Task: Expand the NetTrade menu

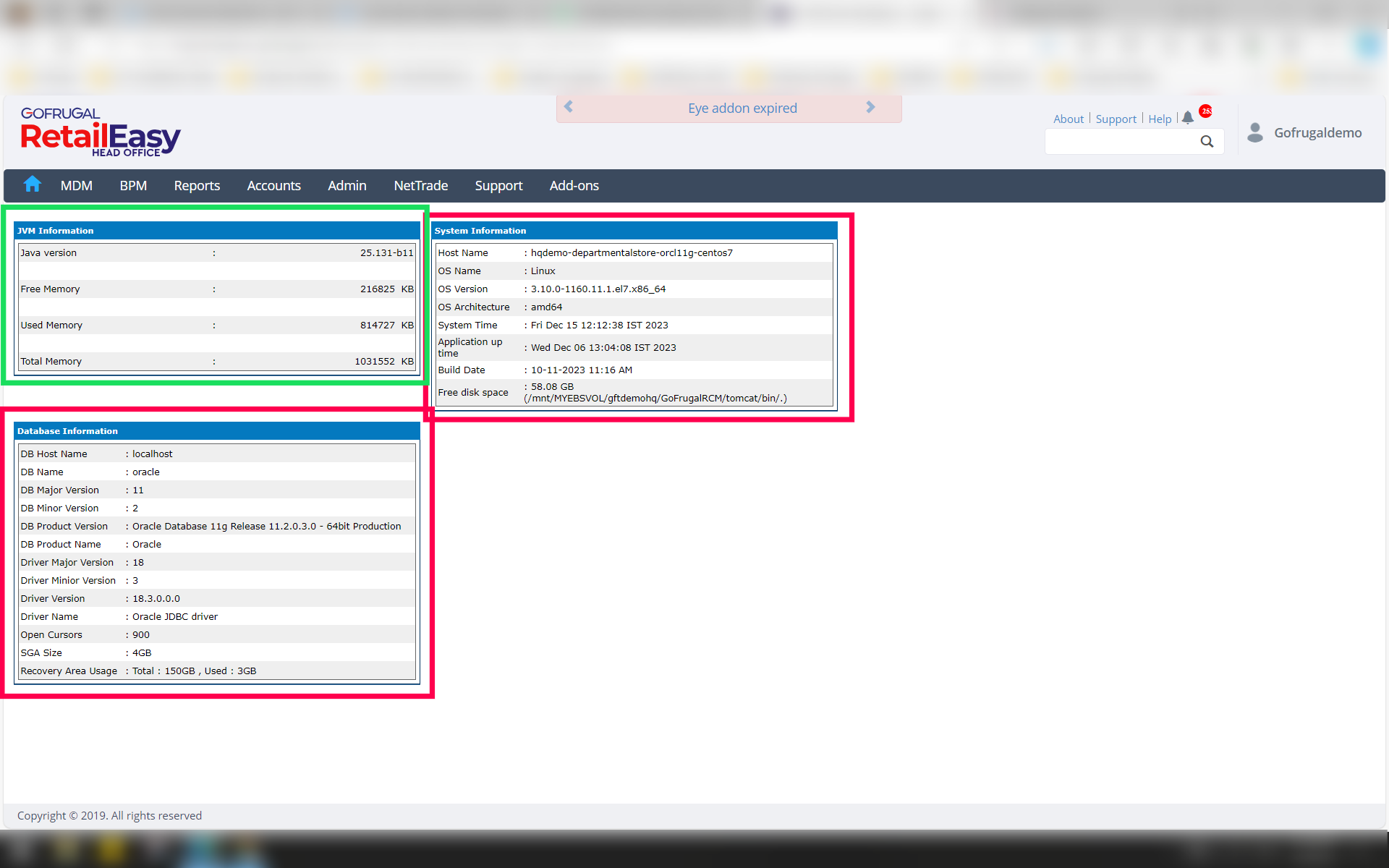Action: 420,186
